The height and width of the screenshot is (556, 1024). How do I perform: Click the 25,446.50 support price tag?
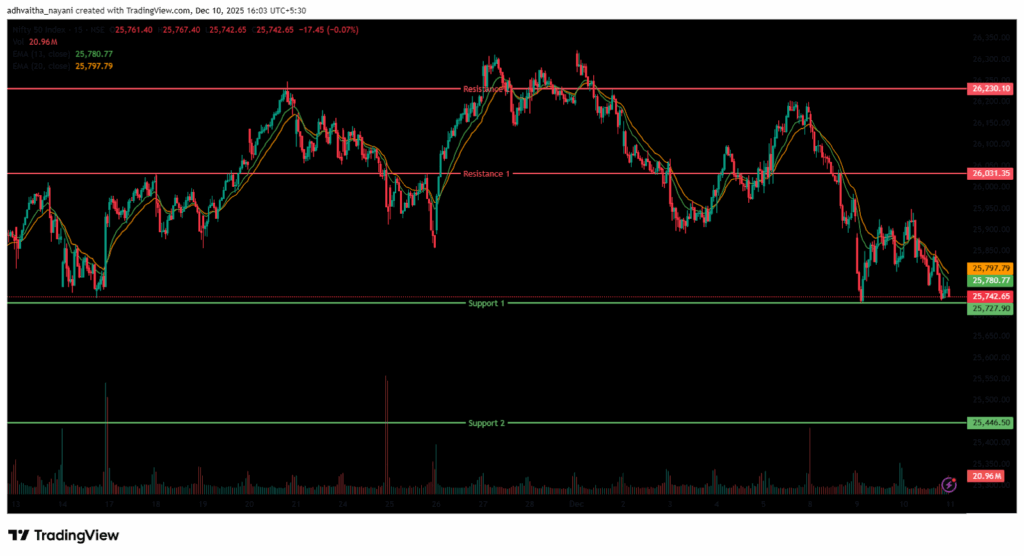991,423
